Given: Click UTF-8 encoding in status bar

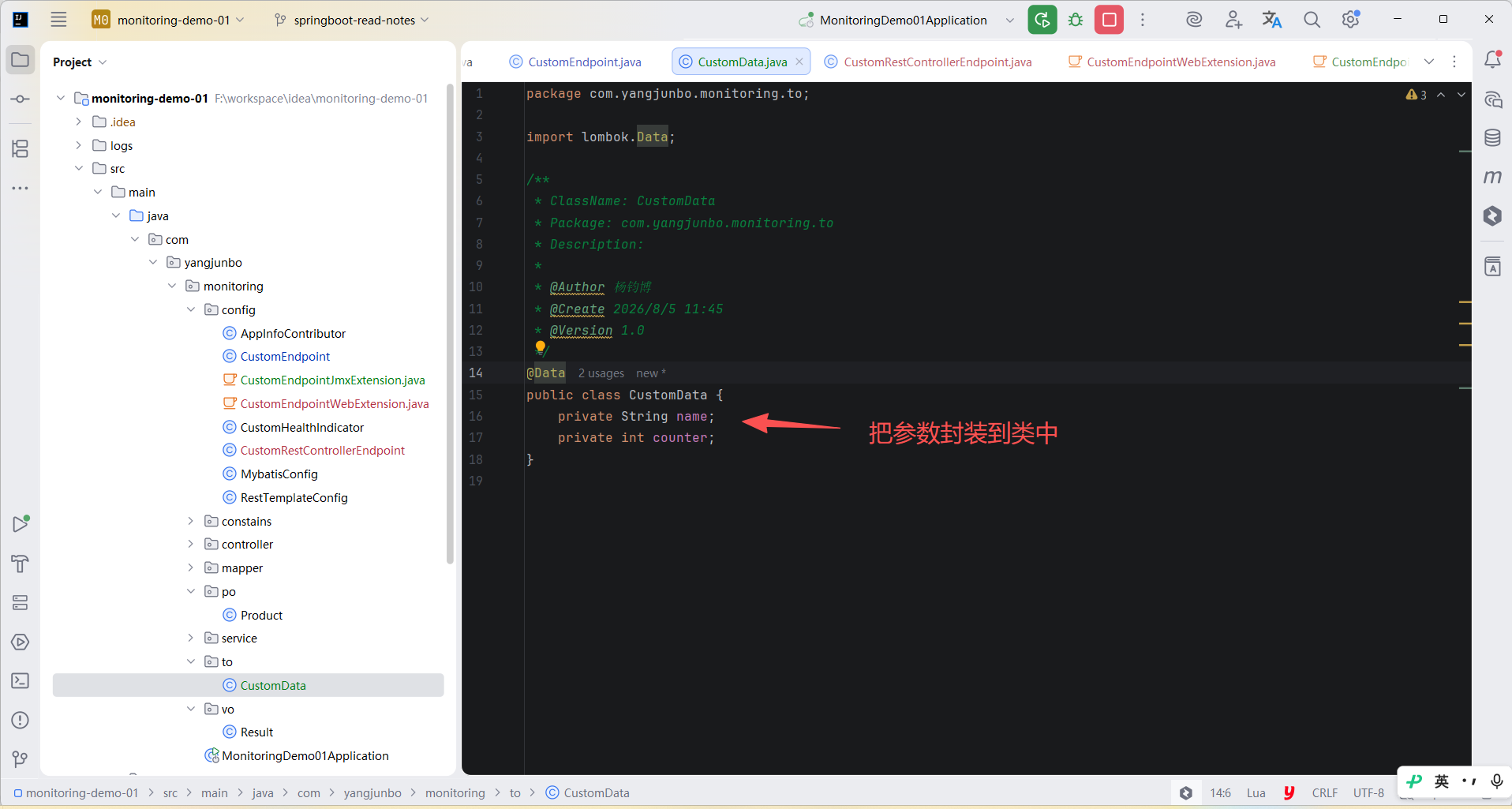Looking at the screenshot, I should tap(1368, 793).
